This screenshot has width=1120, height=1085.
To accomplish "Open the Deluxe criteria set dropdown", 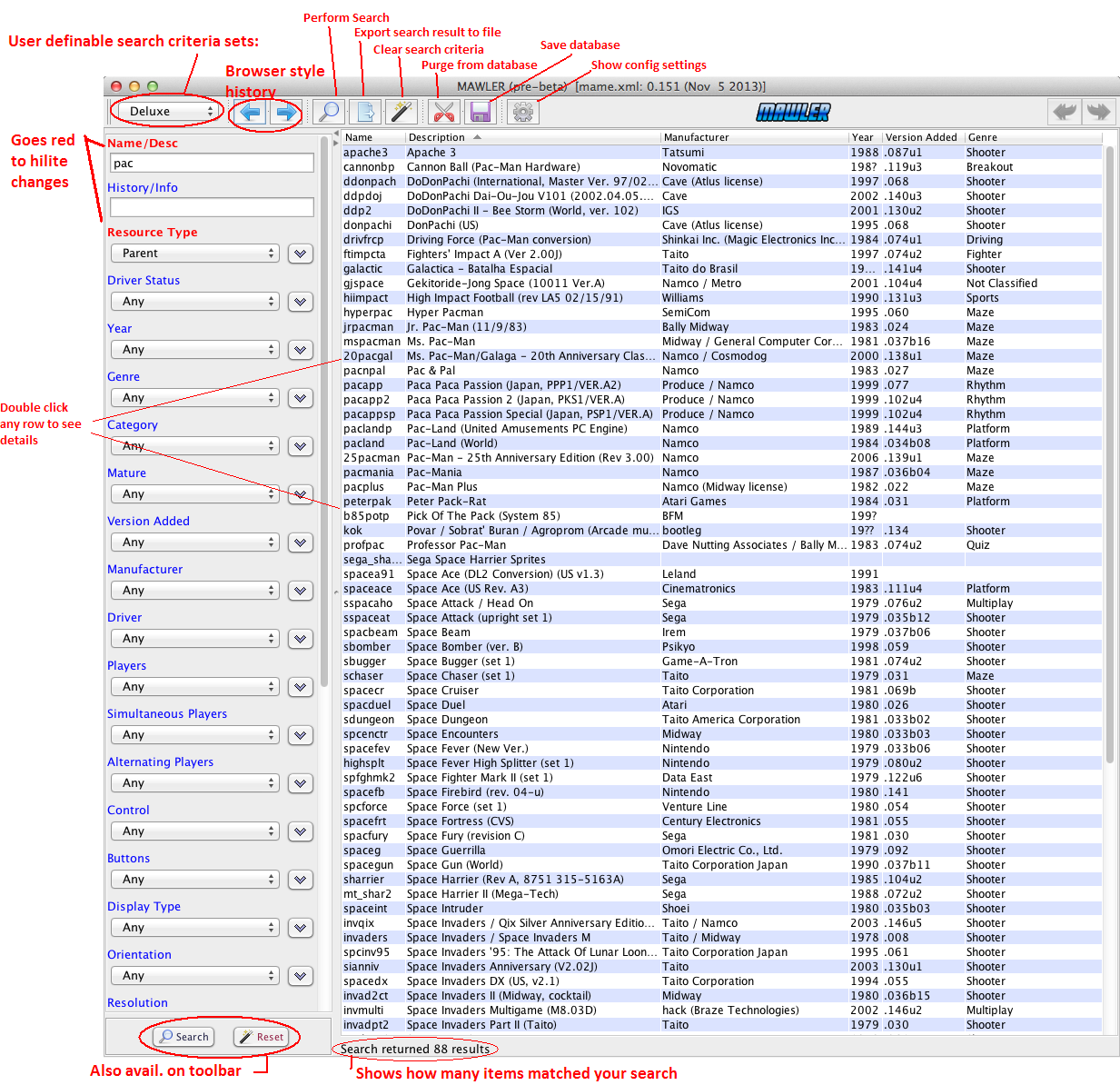I will point(169,111).
